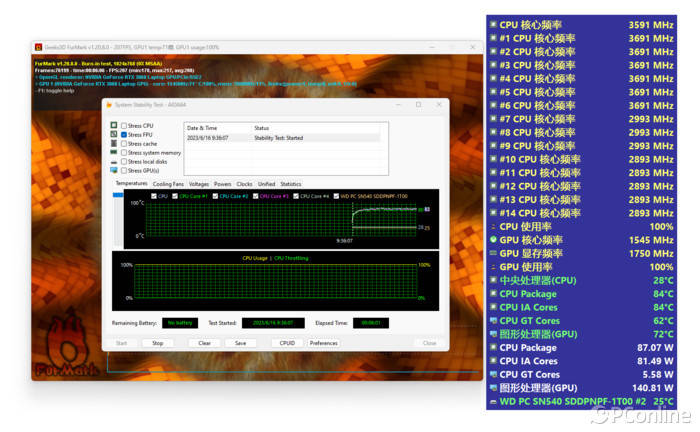This screenshot has height=432, width=700.
Task: Click the Status column header
Action: 262,128
